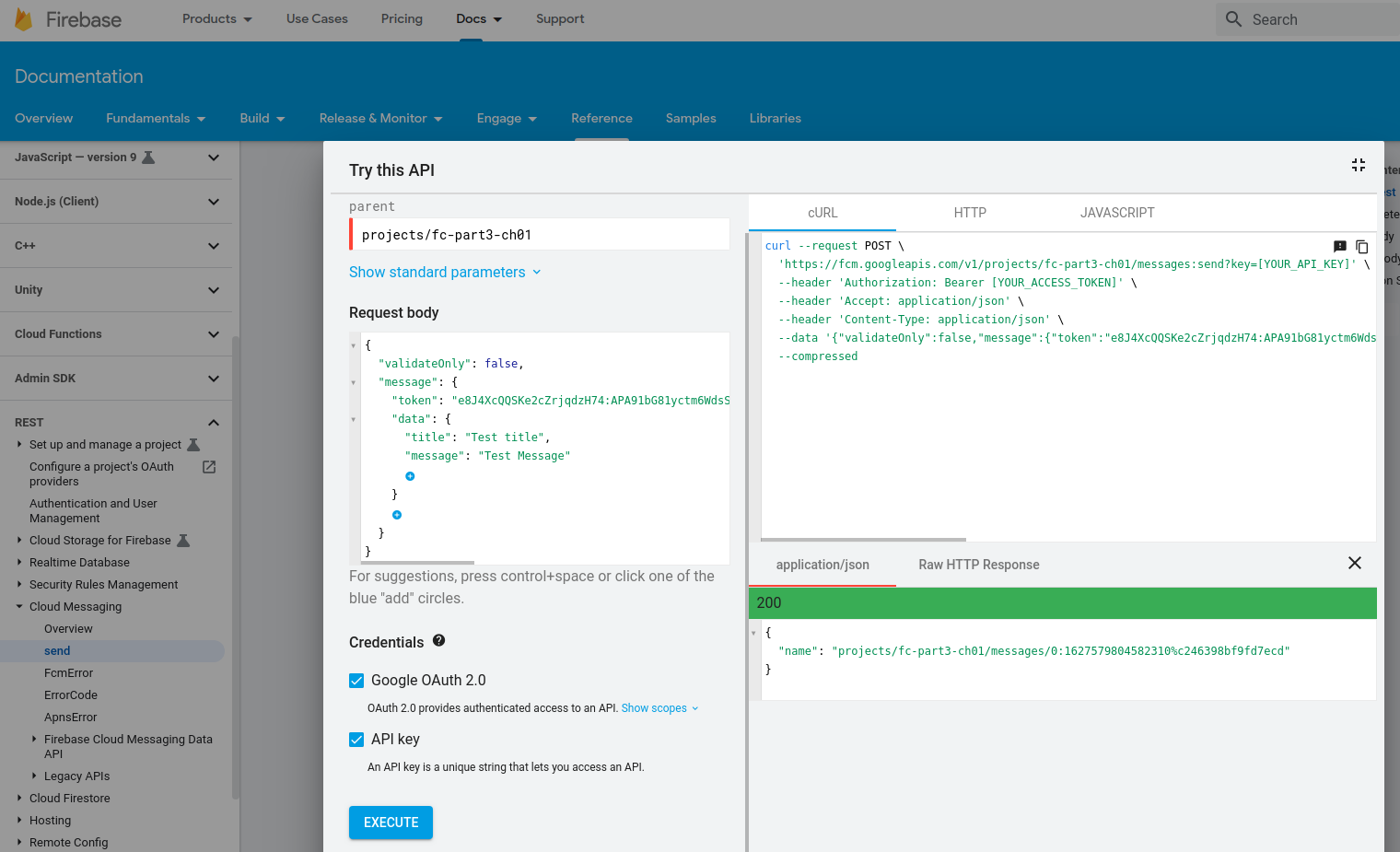Screen dimensions: 1400x852
Task: Click the cURL sample horizontal scrollbar
Action: (x=863, y=540)
